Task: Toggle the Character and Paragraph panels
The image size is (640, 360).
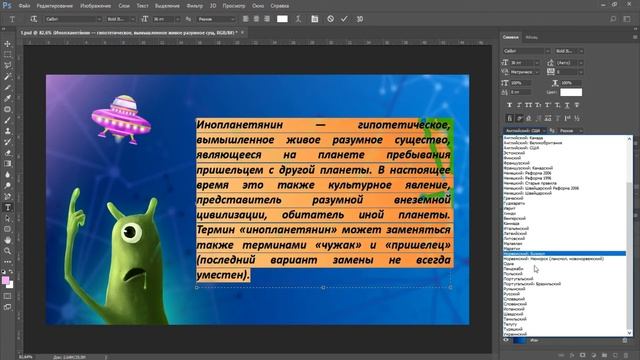Action: [x=315, y=19]
